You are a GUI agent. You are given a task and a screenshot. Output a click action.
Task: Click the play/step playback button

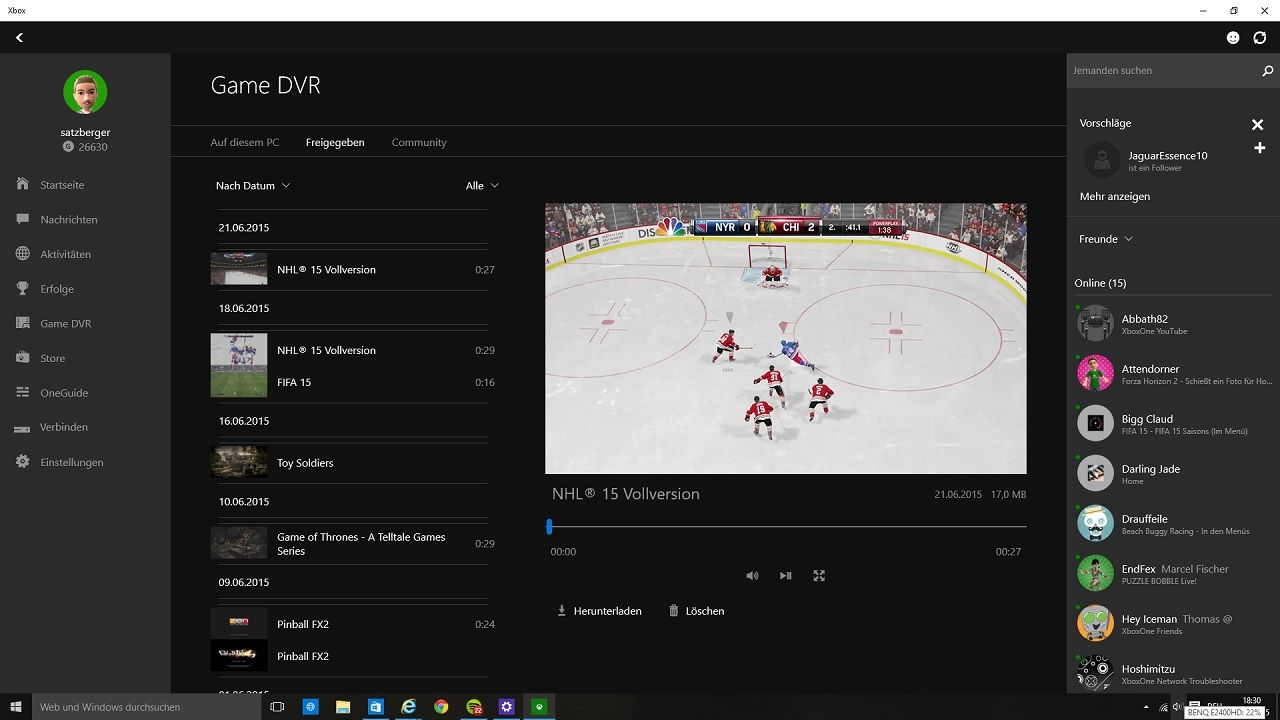point(785,576)
